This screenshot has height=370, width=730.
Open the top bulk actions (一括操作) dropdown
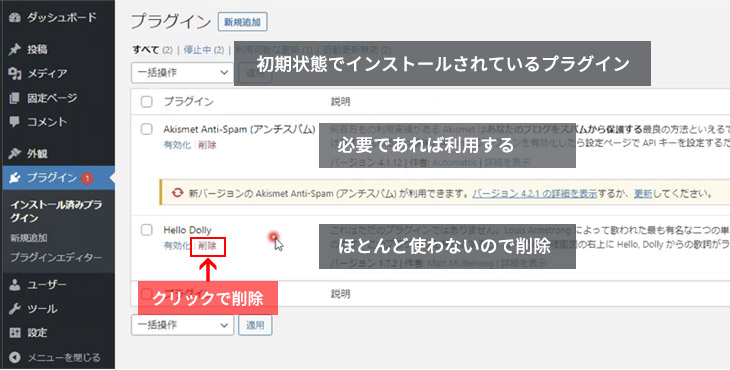coord(182,73)
